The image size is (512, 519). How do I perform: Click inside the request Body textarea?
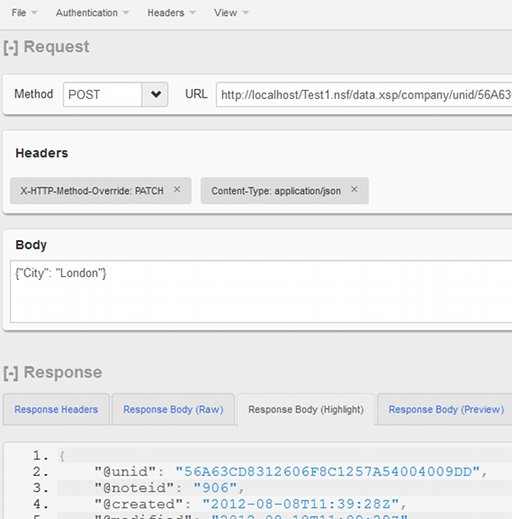[x=261, y=291]
